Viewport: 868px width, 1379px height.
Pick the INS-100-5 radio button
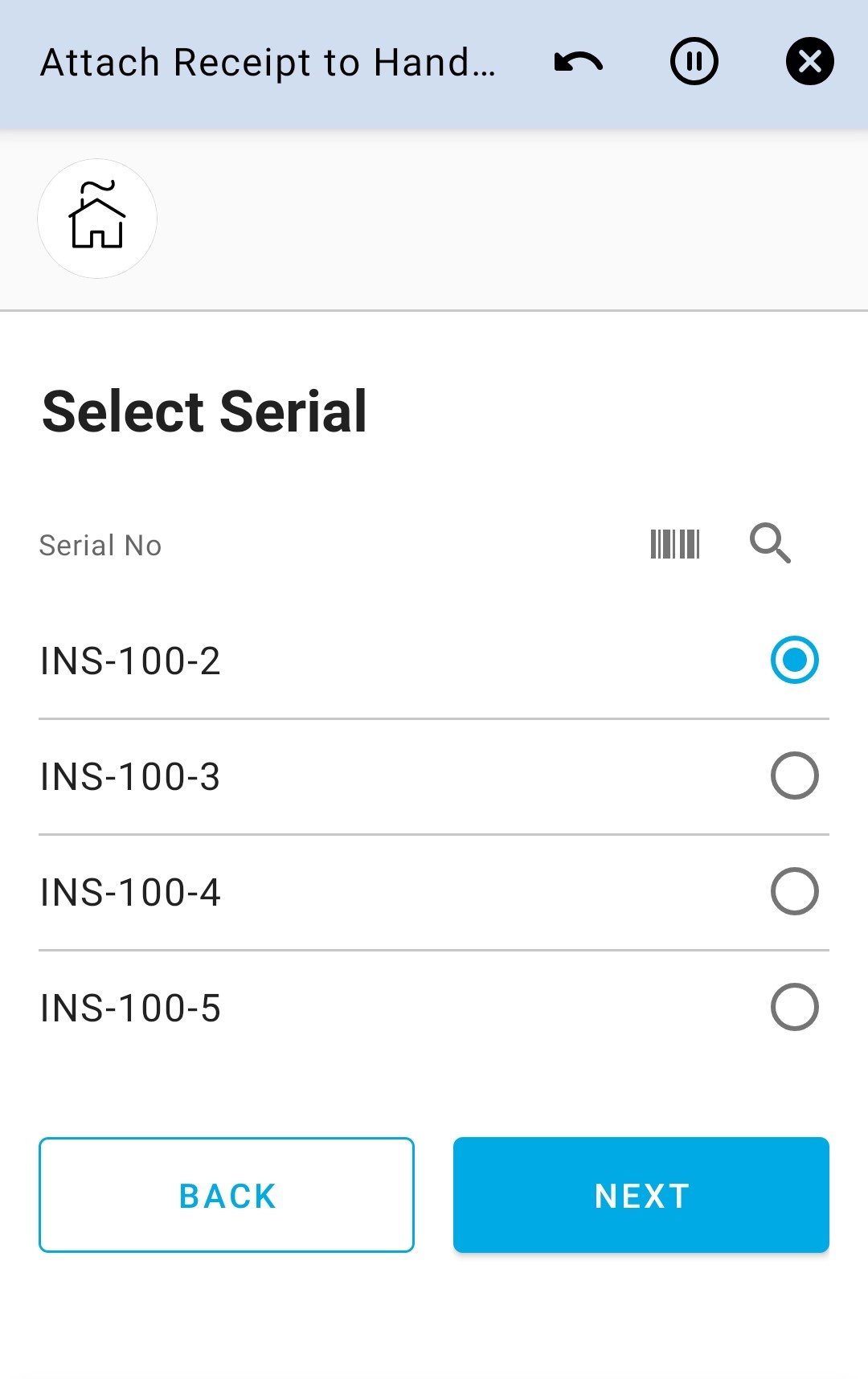click(794, 1007)
